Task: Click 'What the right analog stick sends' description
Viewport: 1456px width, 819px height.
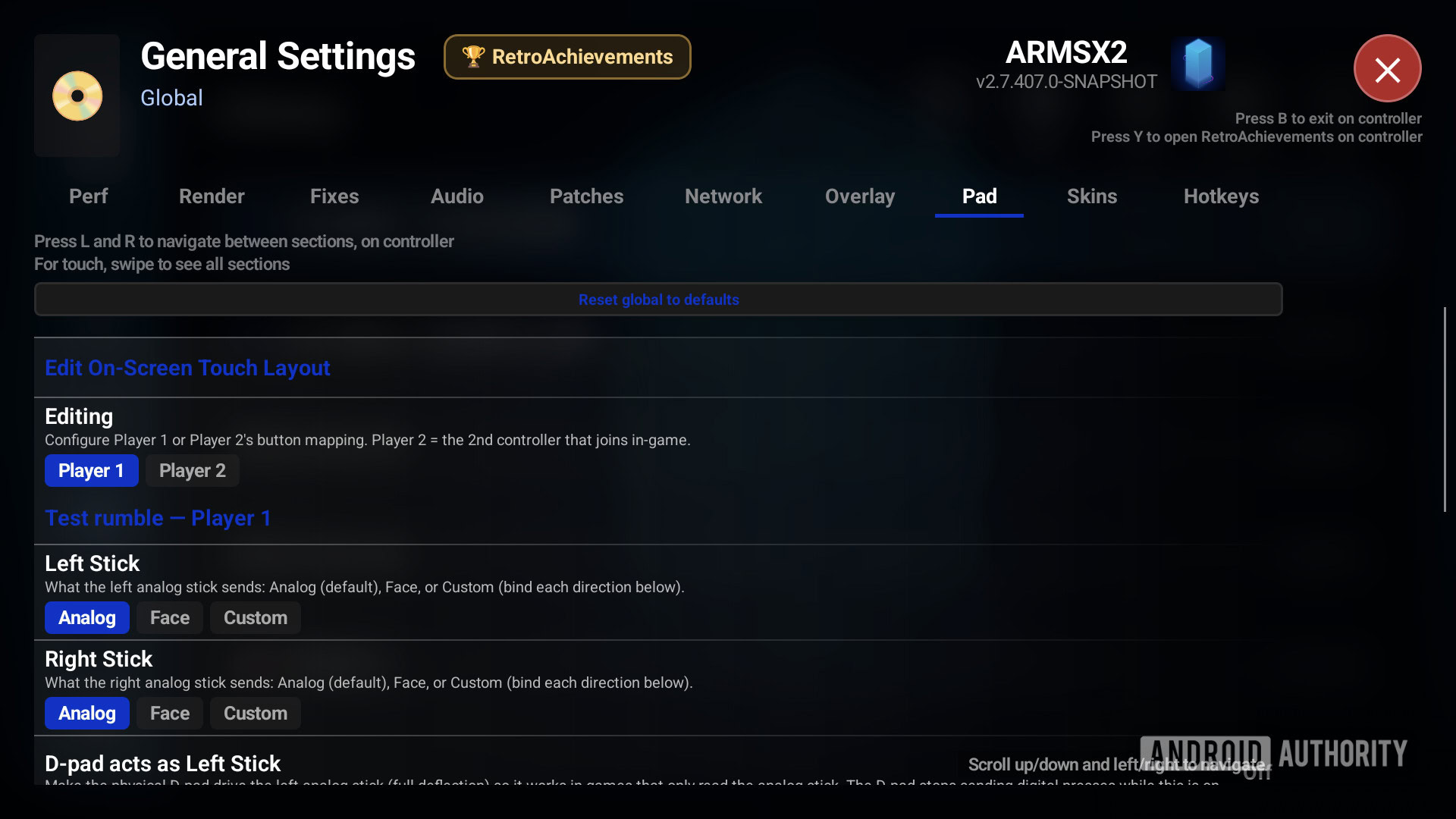Action: 369,682
